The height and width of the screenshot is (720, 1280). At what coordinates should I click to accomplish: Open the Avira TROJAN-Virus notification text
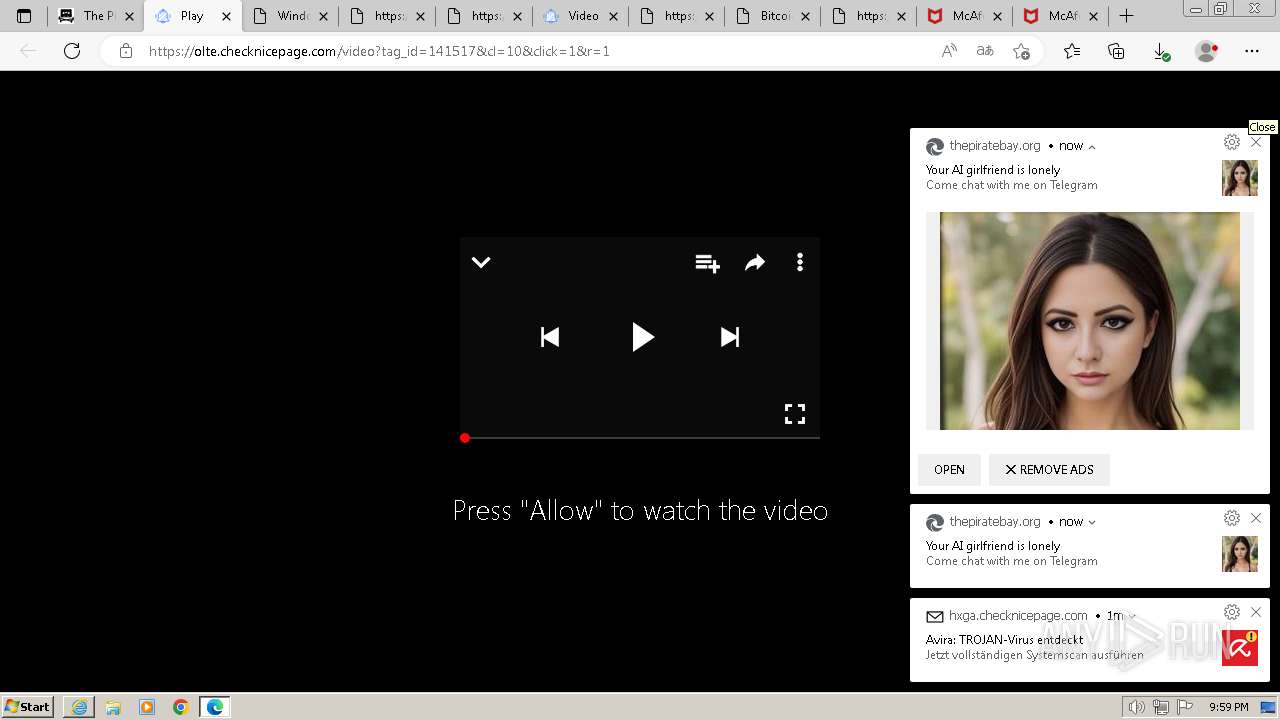[x=1005, y=640]
